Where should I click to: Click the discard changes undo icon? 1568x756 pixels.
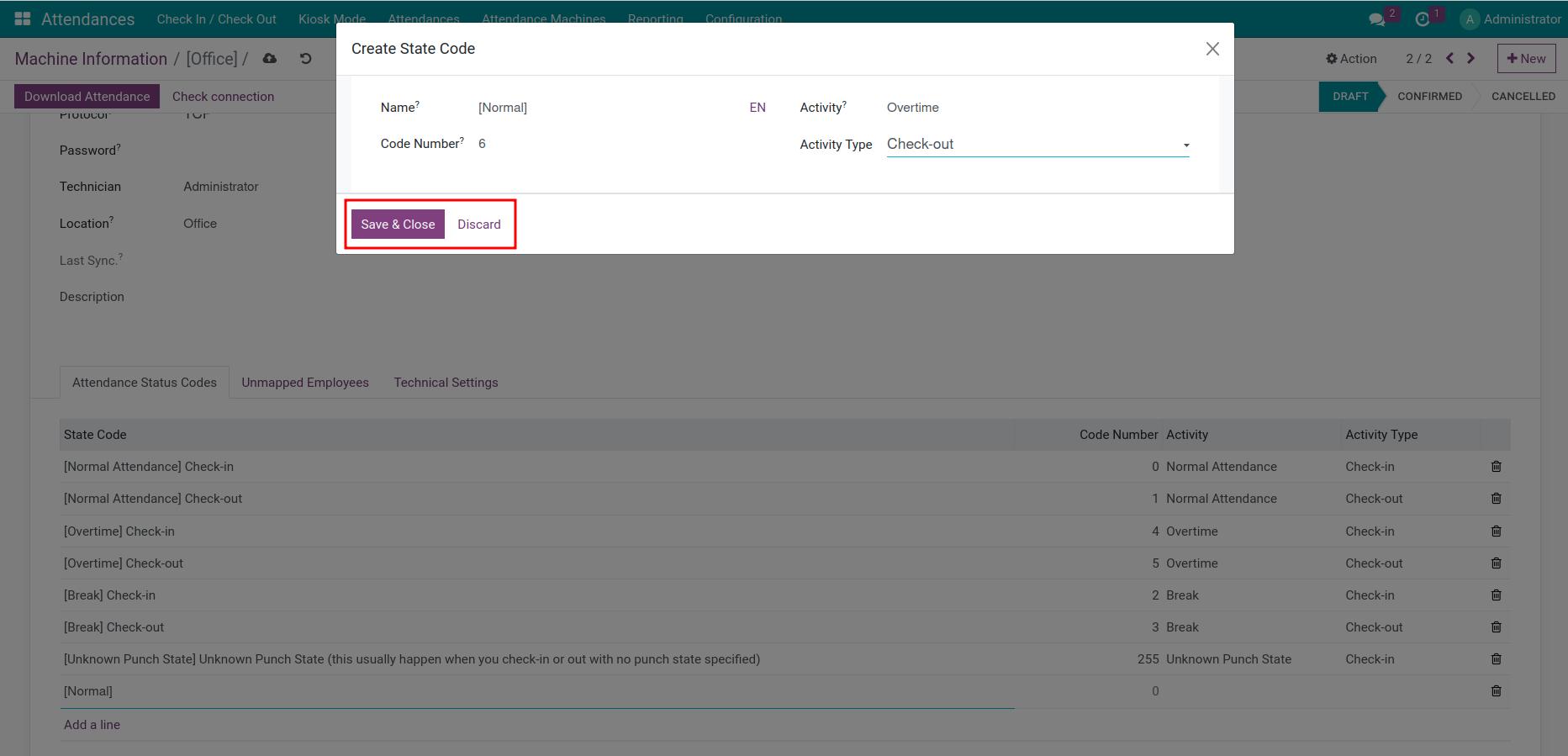306,59
